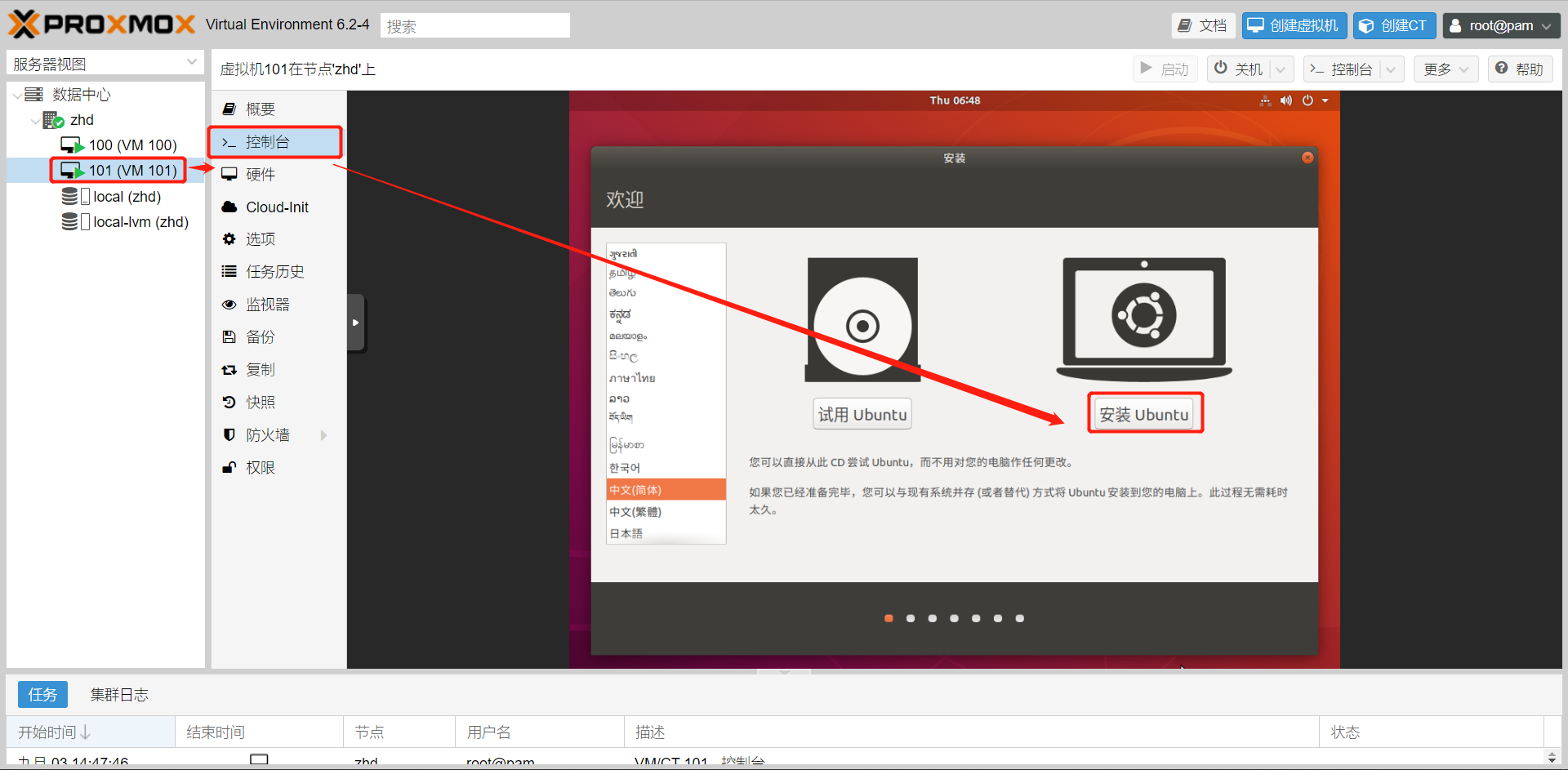Sort by End Time (结束时间) column
1568x770 pixels.
click(259, 732)
